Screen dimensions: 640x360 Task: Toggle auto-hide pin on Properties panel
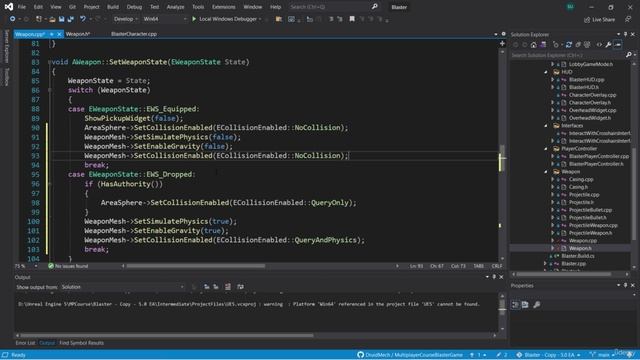625,285
